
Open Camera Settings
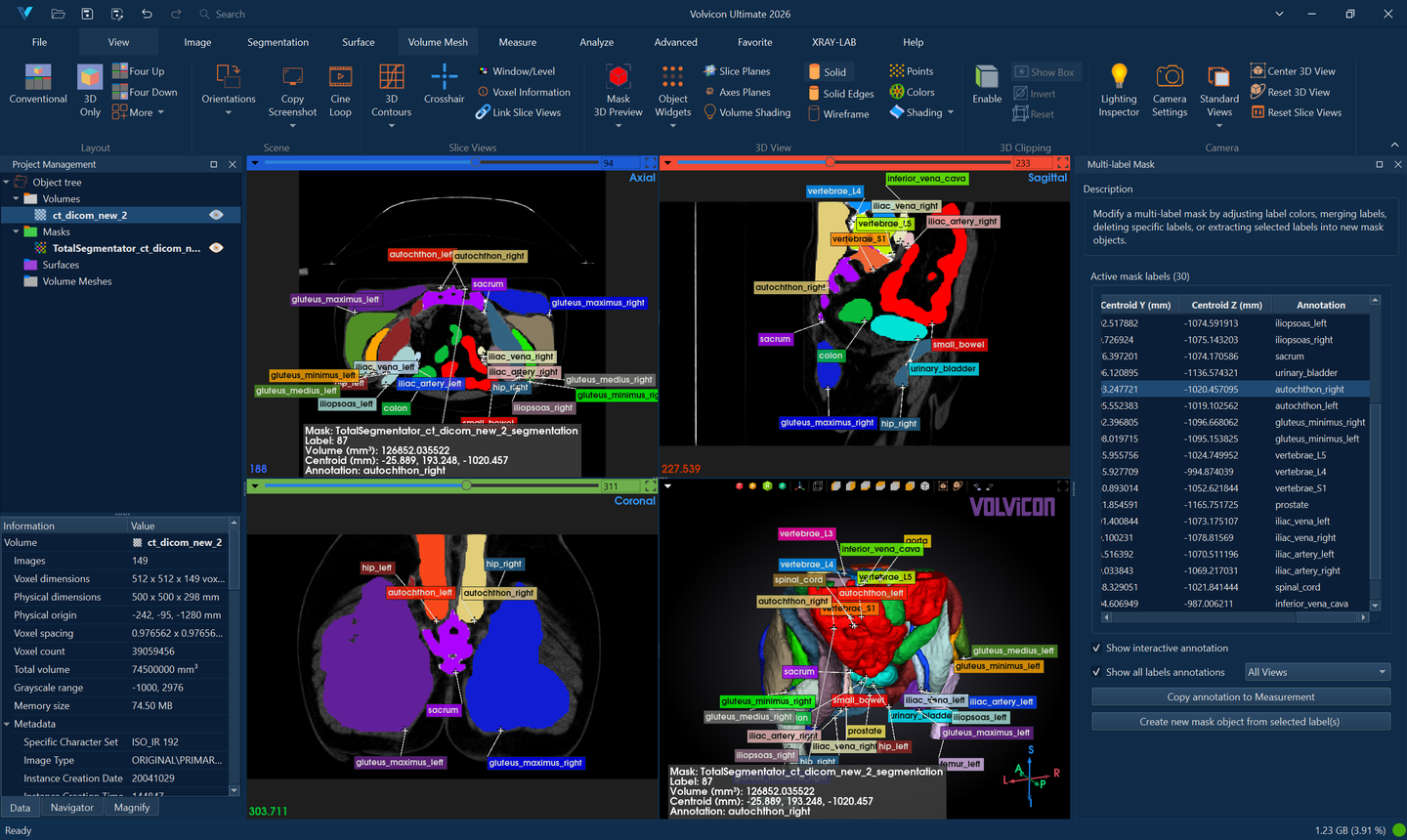pyautogui.click(x=1170, y=91)
